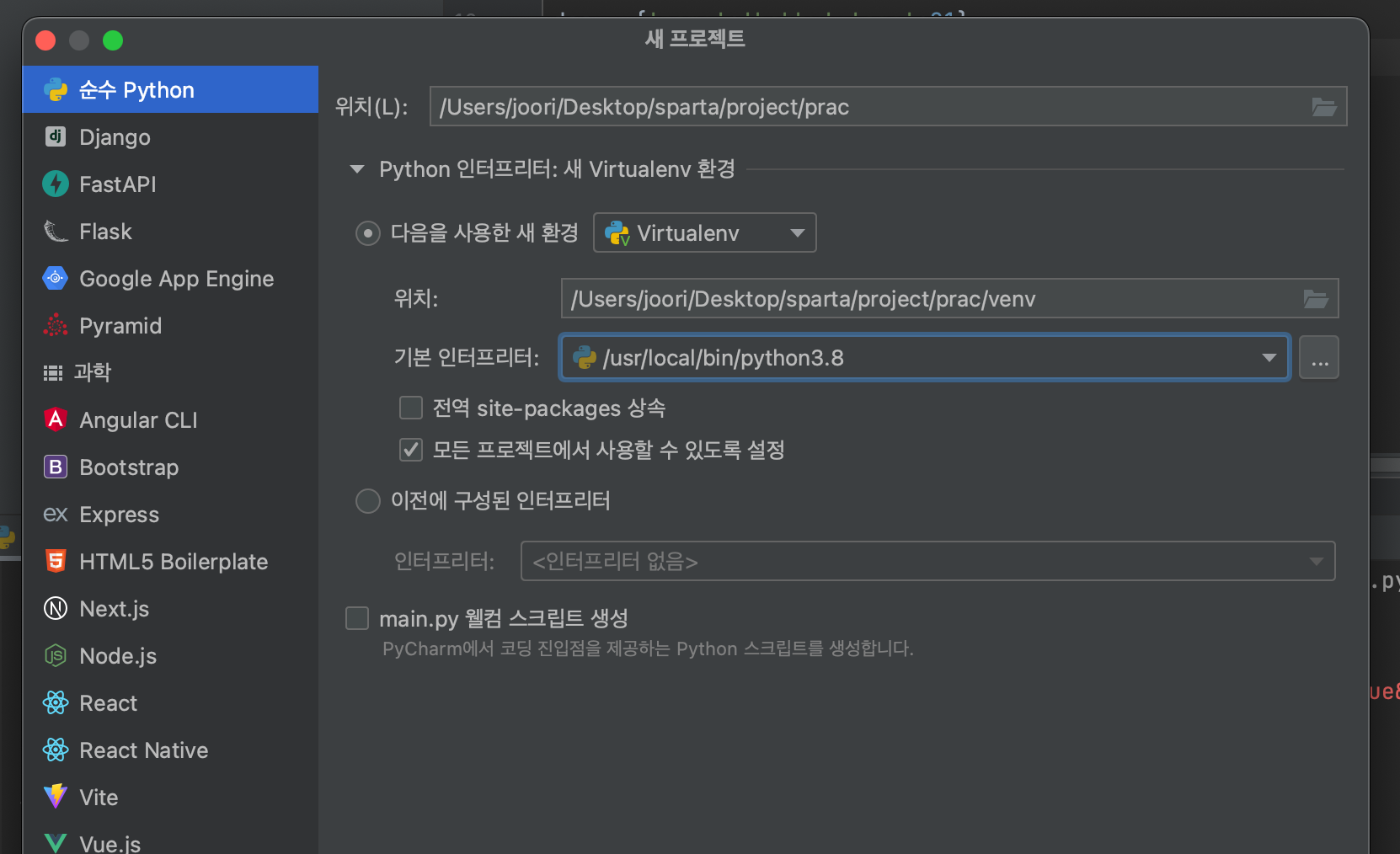Choose the 과학 scientific project icon
The width and height of the screenshot is (1400, 854).
point(53,372)
